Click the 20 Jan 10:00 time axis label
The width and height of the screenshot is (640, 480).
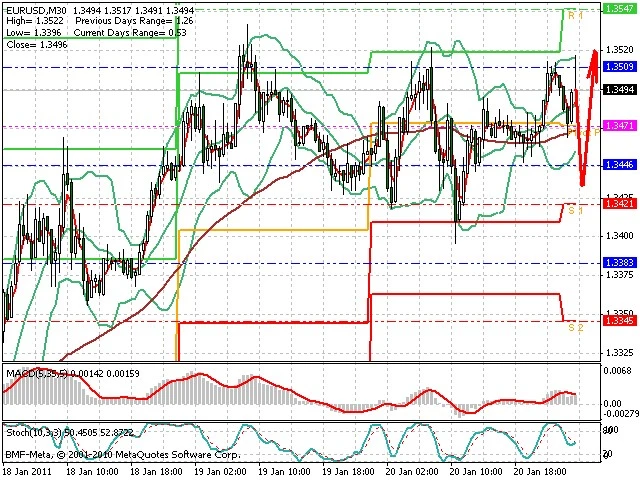pyautogui.click(x=476, y=472)
